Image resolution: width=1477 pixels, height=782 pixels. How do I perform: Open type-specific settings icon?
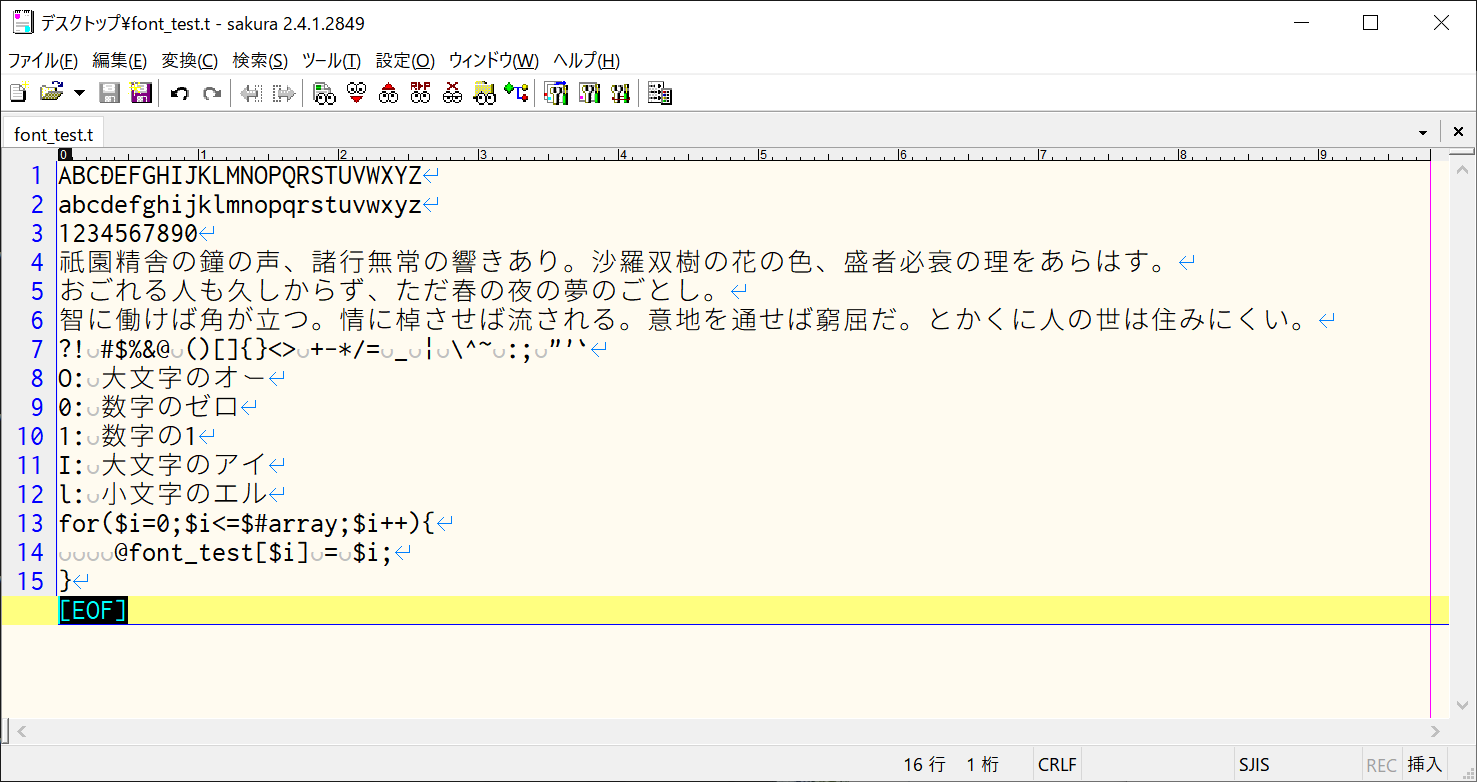pyautogui.click(x=589, y=93)
